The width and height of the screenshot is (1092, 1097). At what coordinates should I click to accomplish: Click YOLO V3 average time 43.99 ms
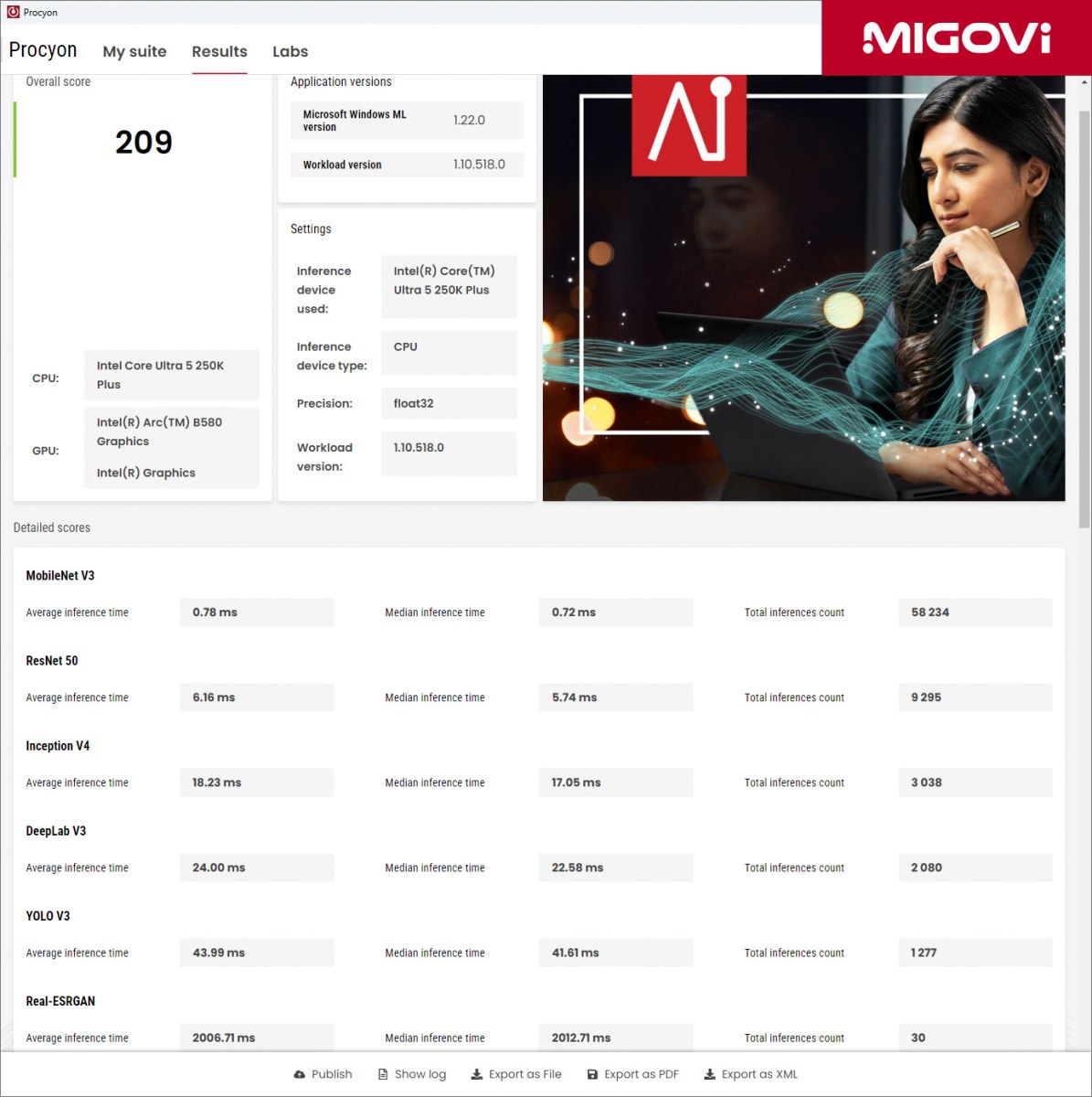click(257, 953)
